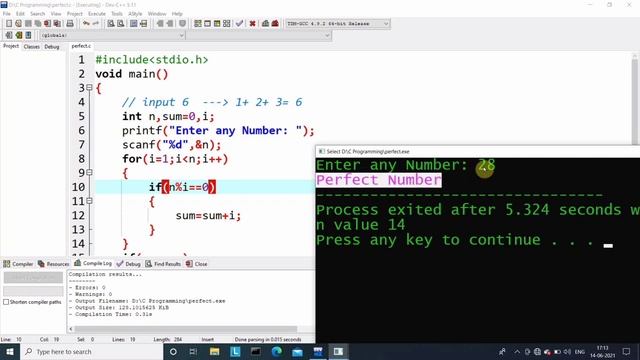
Task: Click the editor vertical scrollbar
Action: click(635, 102)
